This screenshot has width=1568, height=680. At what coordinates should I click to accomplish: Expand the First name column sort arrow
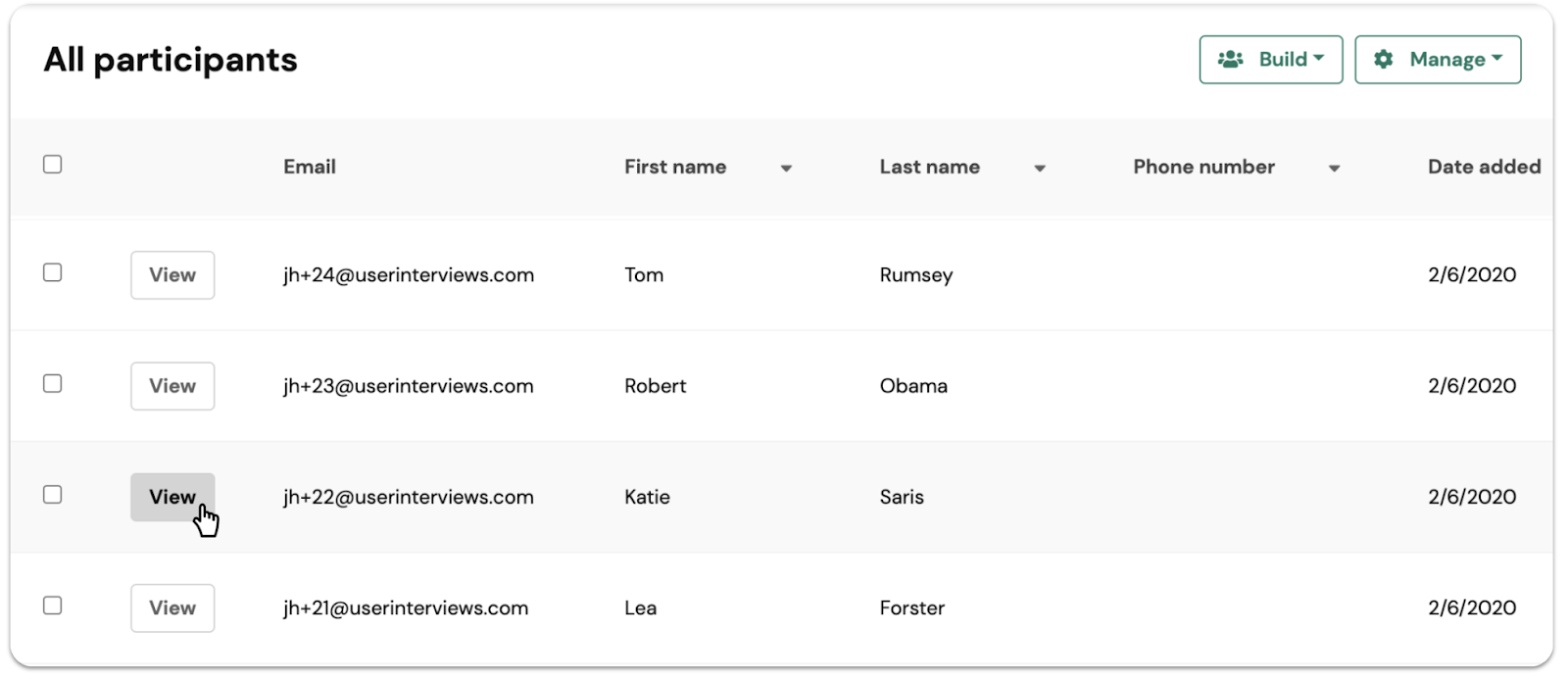[x=786, y=169]
